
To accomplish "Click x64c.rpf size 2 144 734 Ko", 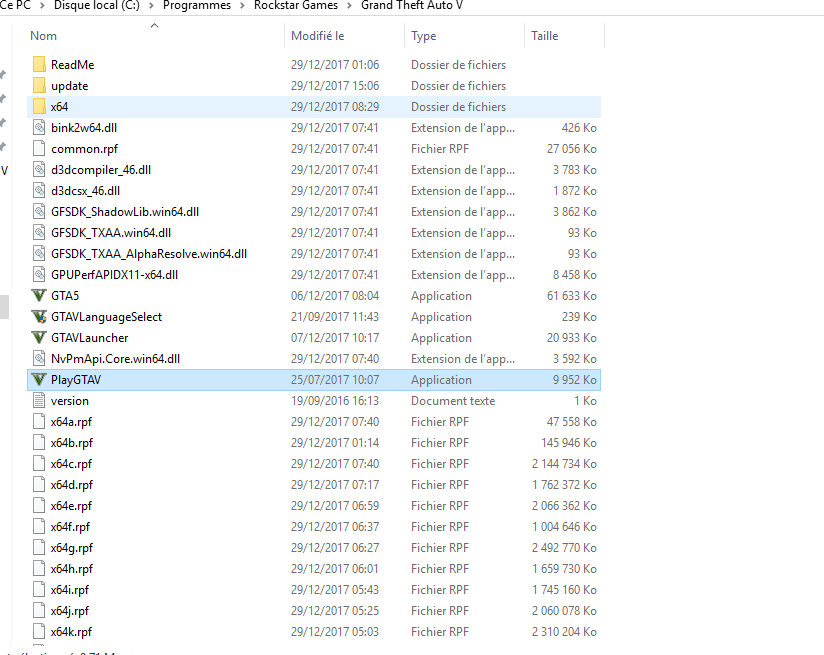I will [564, 464].
